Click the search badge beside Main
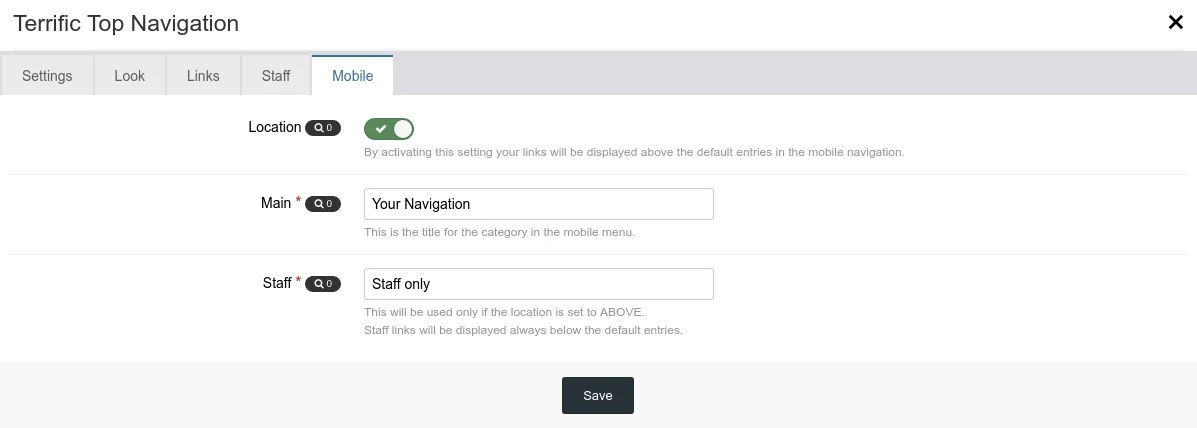The image size is (1197, 428). pyautogui.click(x=323, y=204)
